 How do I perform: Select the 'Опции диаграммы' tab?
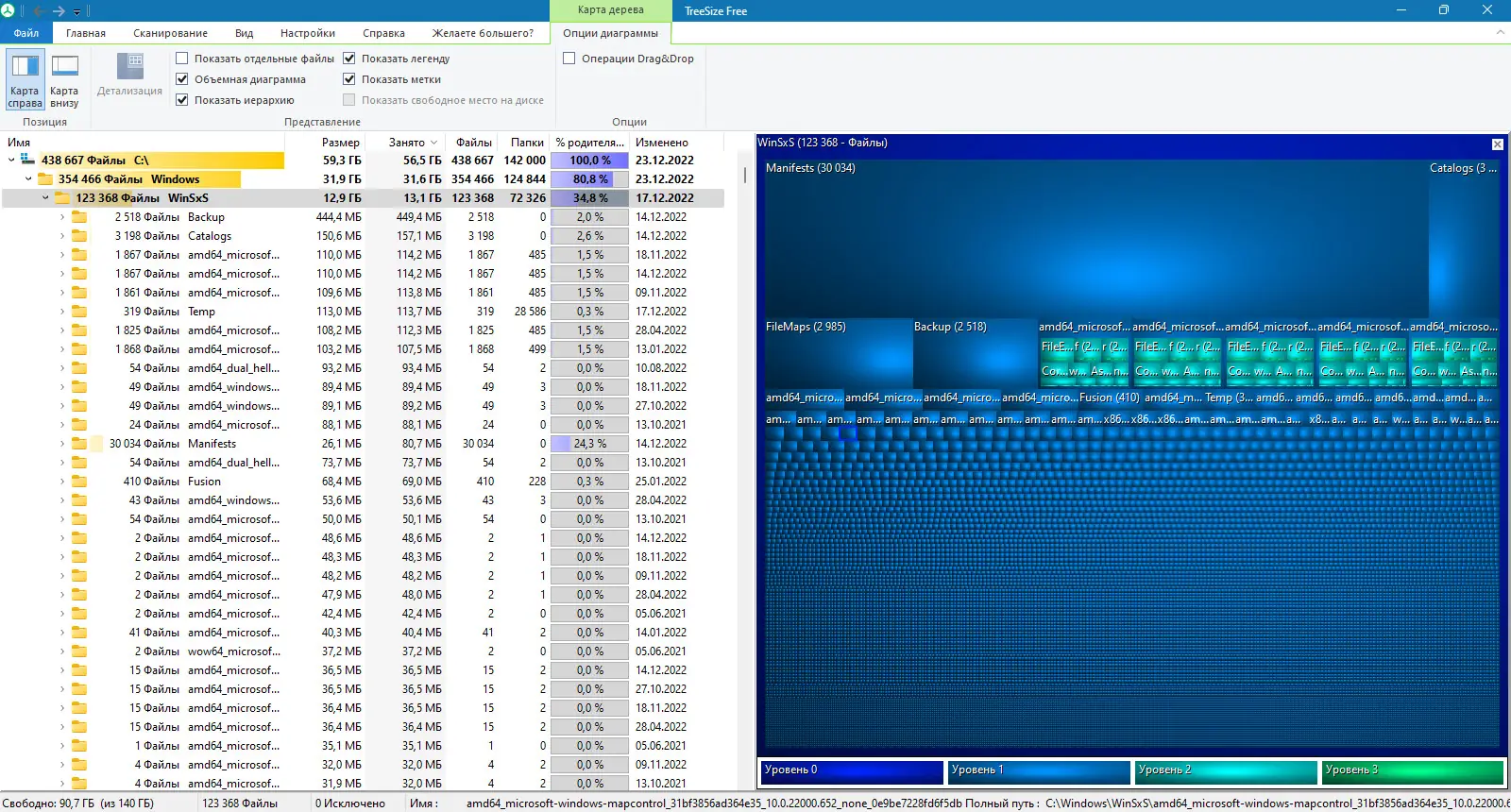click(x=610, y=33)
